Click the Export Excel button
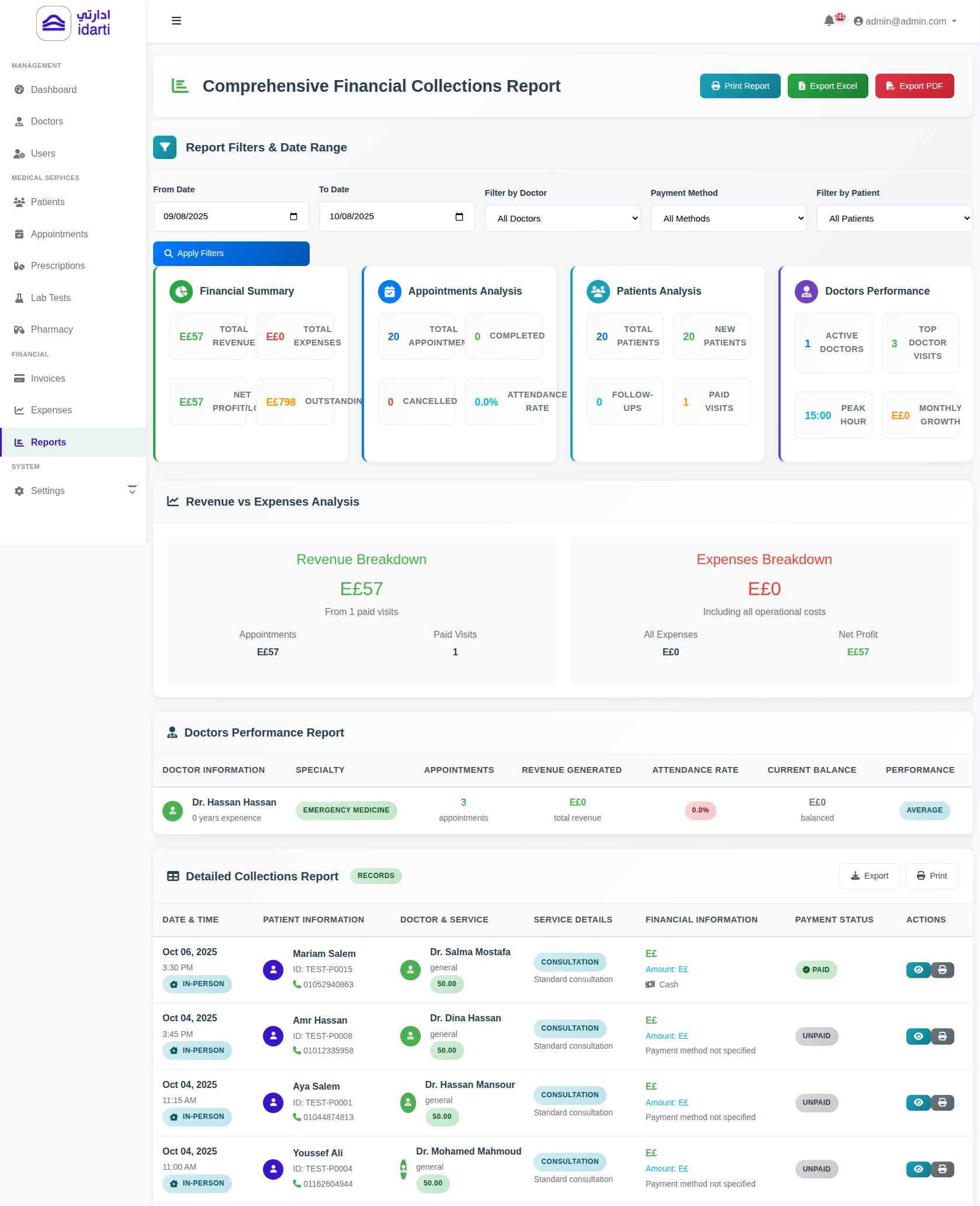The height and width of the screenshot is (1206, 980). pyautogui.click(x=827, y=86)
